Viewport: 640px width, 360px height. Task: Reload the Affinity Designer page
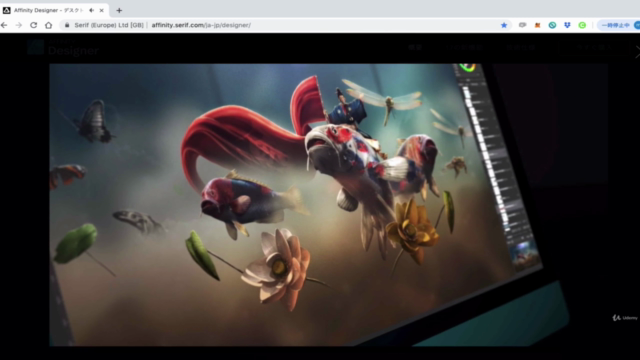click(33, 25)
